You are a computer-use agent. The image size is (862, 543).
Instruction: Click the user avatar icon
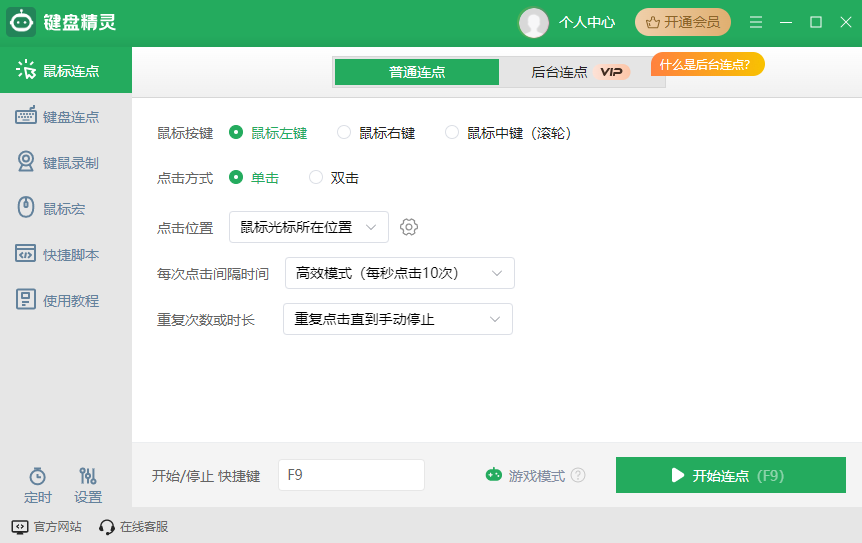533,22
